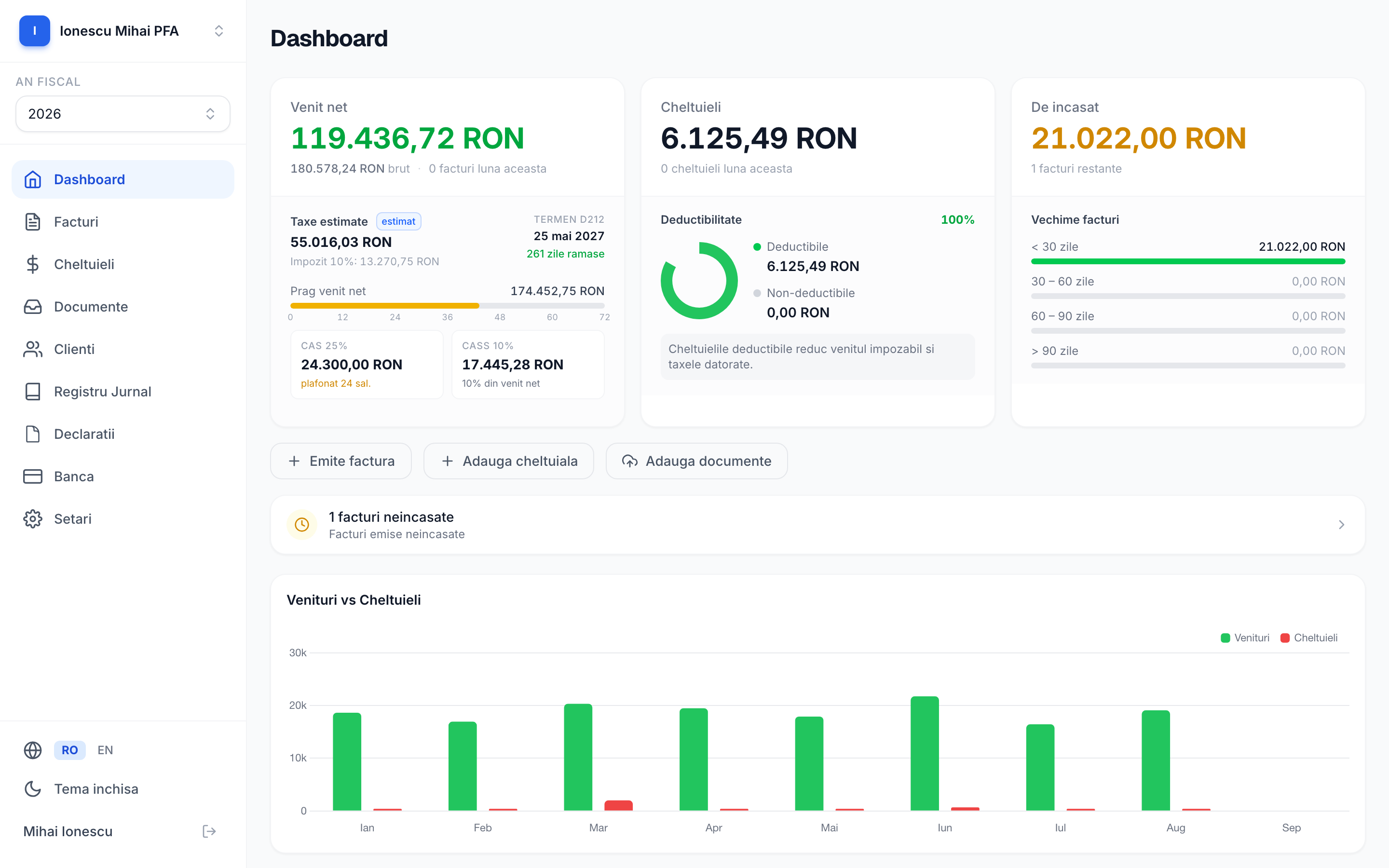Open the Ionescu Mihai PFA company switcher
The image size is (1389, 868).
pos(123,31)
